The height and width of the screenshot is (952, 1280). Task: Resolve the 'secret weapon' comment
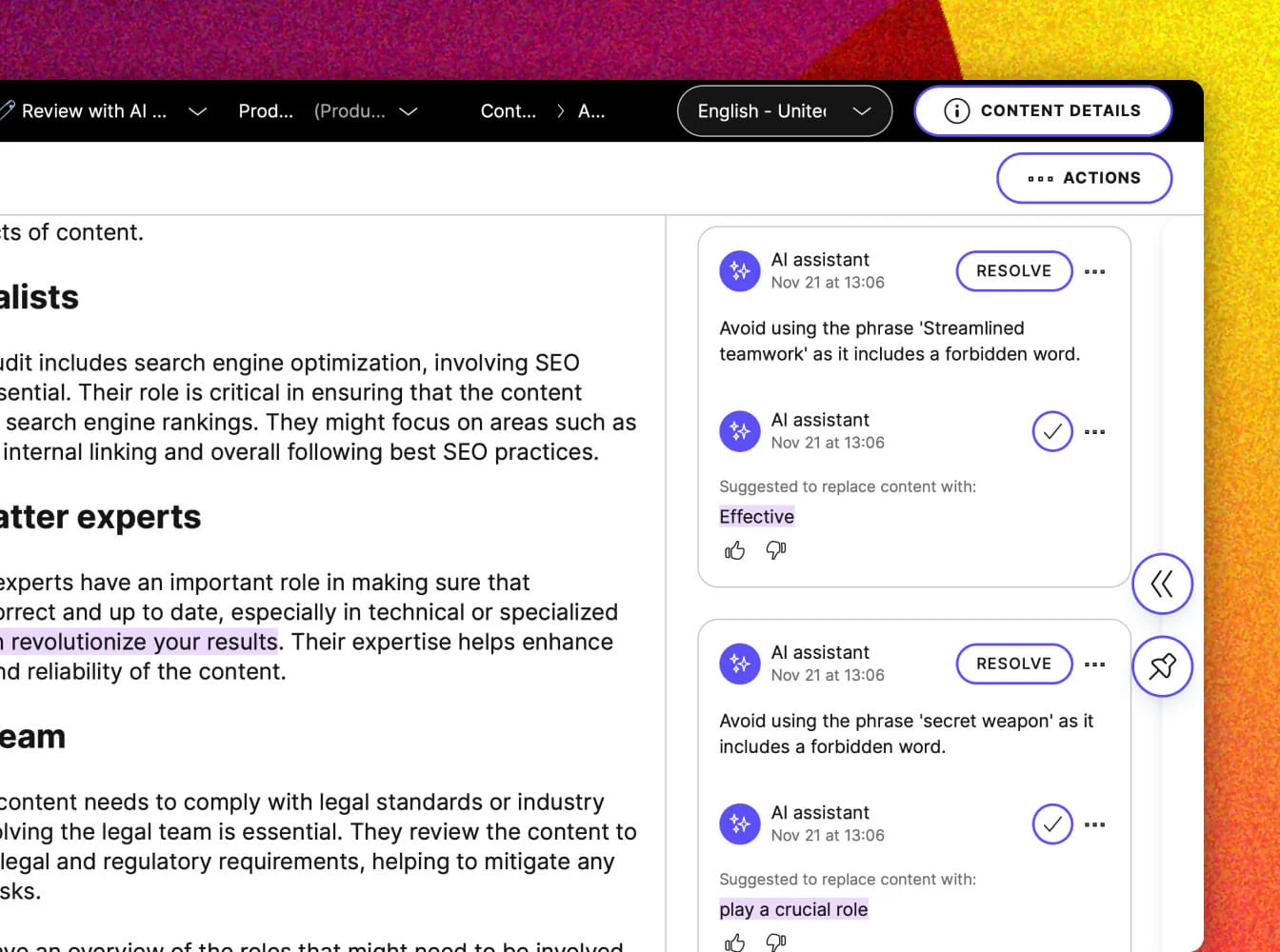coord(1013,664)
